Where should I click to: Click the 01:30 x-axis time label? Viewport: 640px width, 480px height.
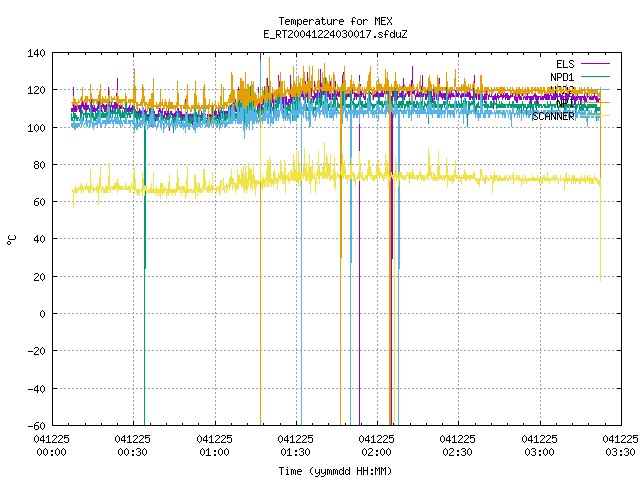pos(296,452)
